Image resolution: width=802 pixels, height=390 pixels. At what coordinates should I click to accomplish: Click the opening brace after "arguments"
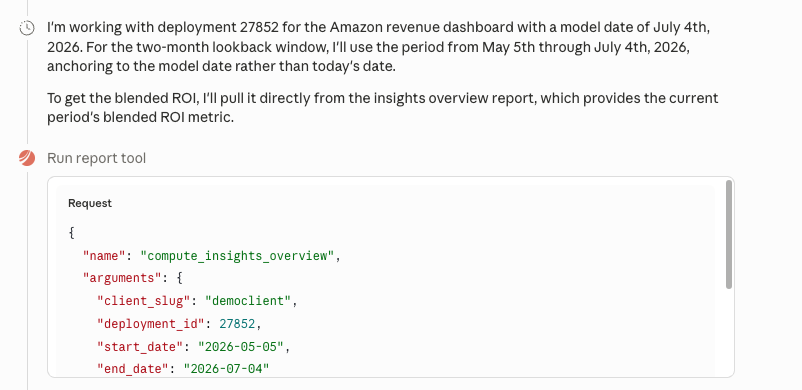click(x=180, y=278)
